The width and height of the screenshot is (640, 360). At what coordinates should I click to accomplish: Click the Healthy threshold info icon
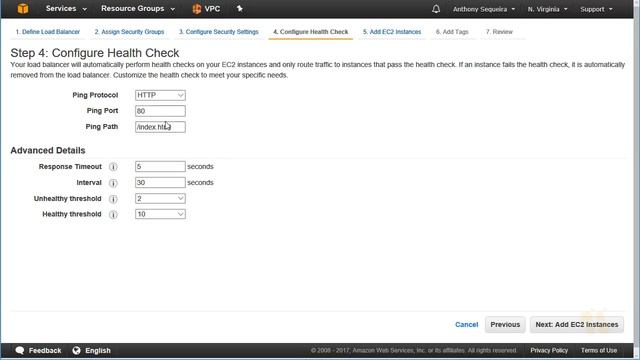click(113, 214)
